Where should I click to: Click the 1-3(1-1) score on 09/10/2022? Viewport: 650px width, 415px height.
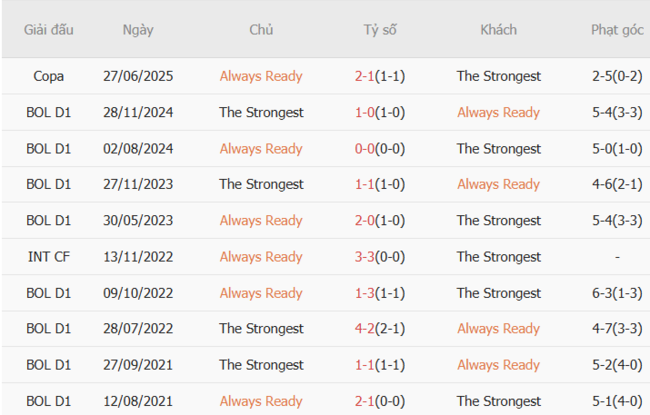click(x=380, y=293)
